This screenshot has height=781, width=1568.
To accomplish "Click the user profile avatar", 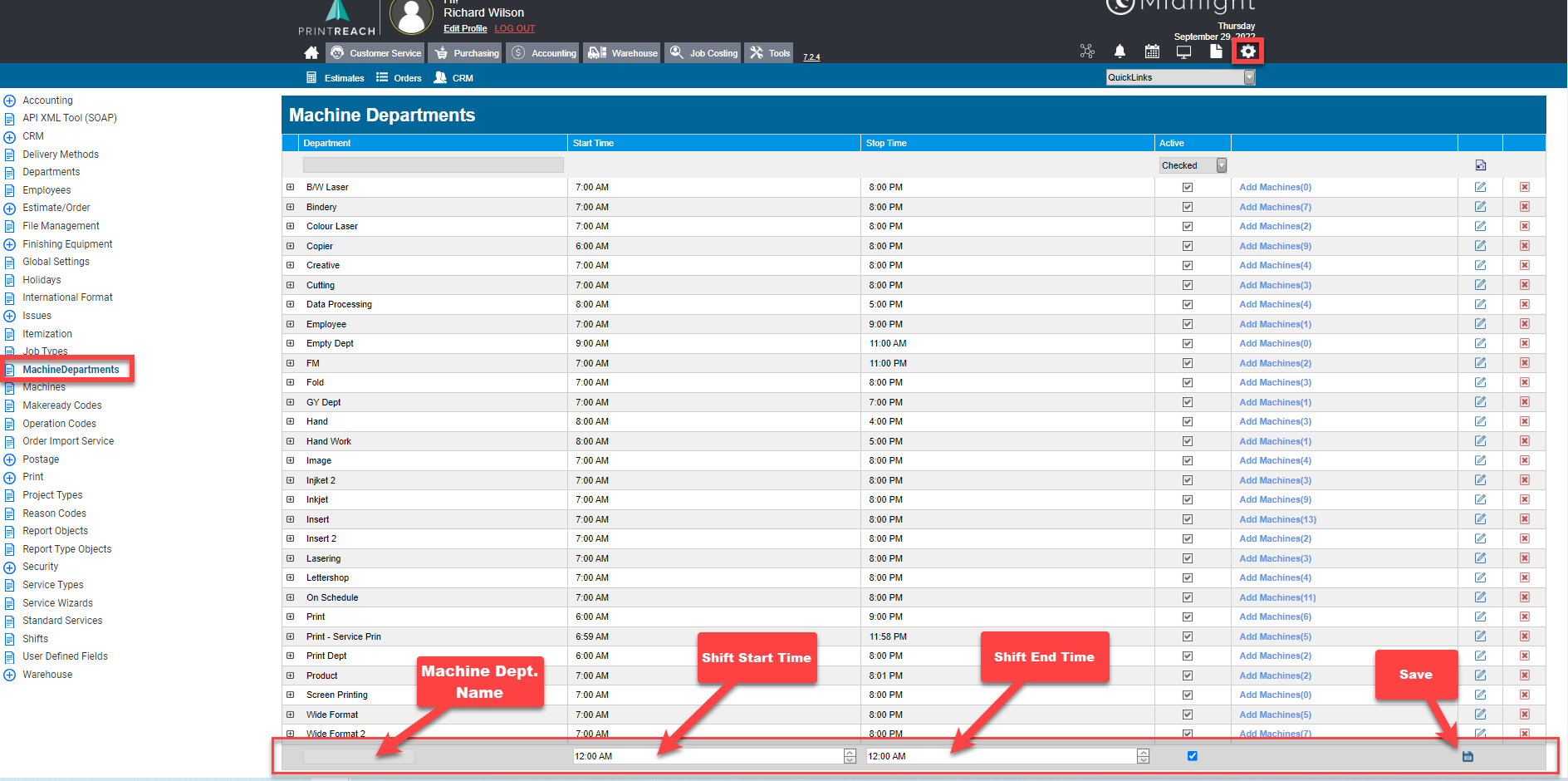I will [412, 17].
